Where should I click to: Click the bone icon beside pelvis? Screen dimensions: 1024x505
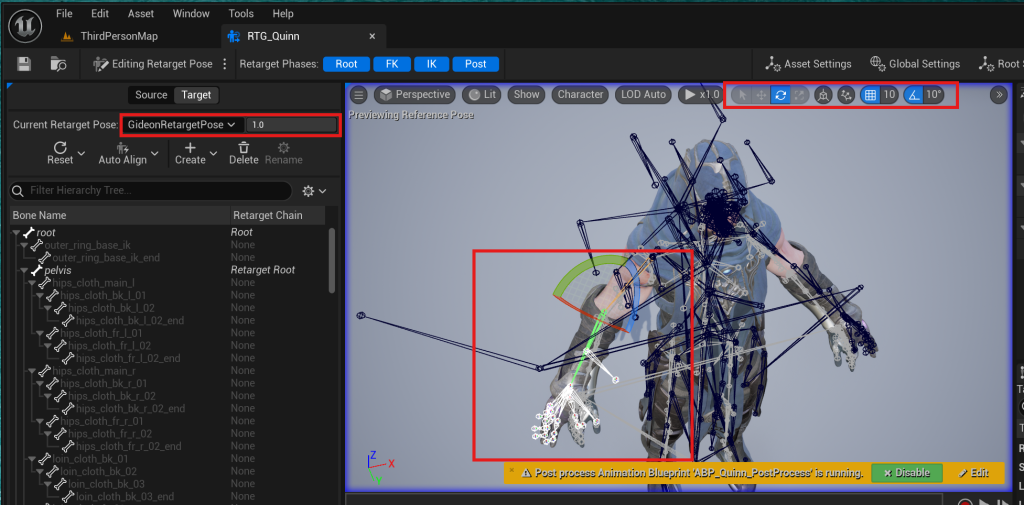(x=37, y=270)
